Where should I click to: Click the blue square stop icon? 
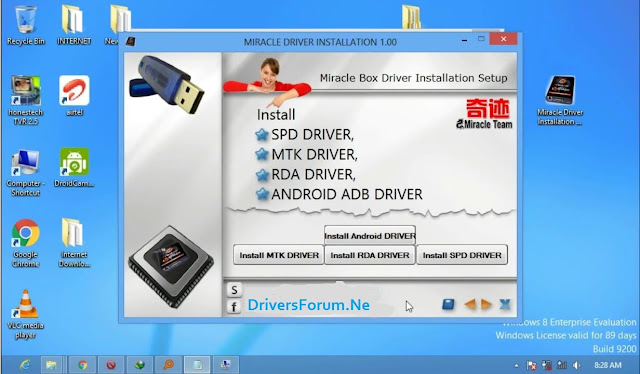(x=448, y=305)
